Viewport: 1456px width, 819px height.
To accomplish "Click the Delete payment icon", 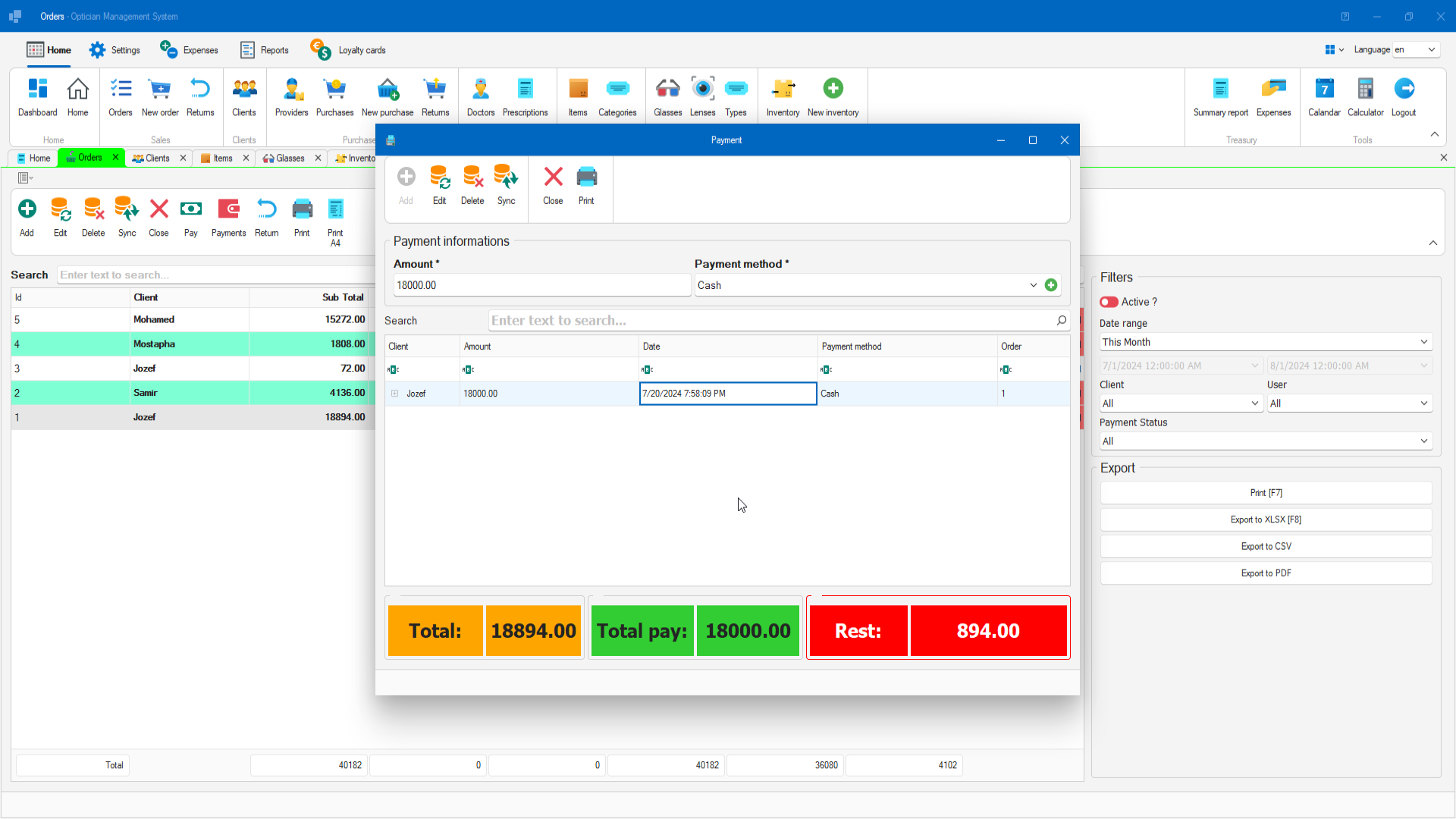I will click(x=472, y=182).
